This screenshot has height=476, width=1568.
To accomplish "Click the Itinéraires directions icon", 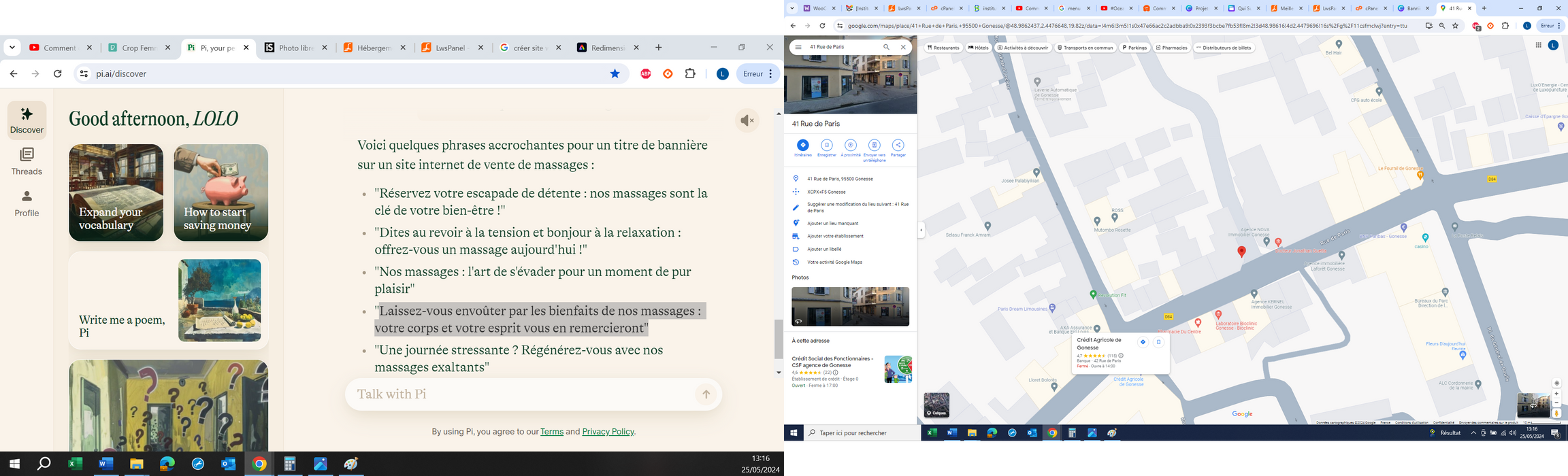I will (x=803, y=146).
